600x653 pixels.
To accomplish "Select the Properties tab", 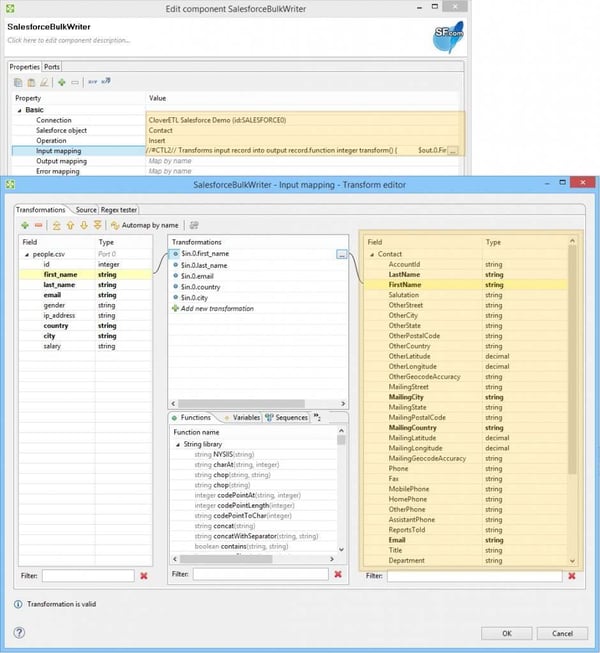I will (25, 67).
